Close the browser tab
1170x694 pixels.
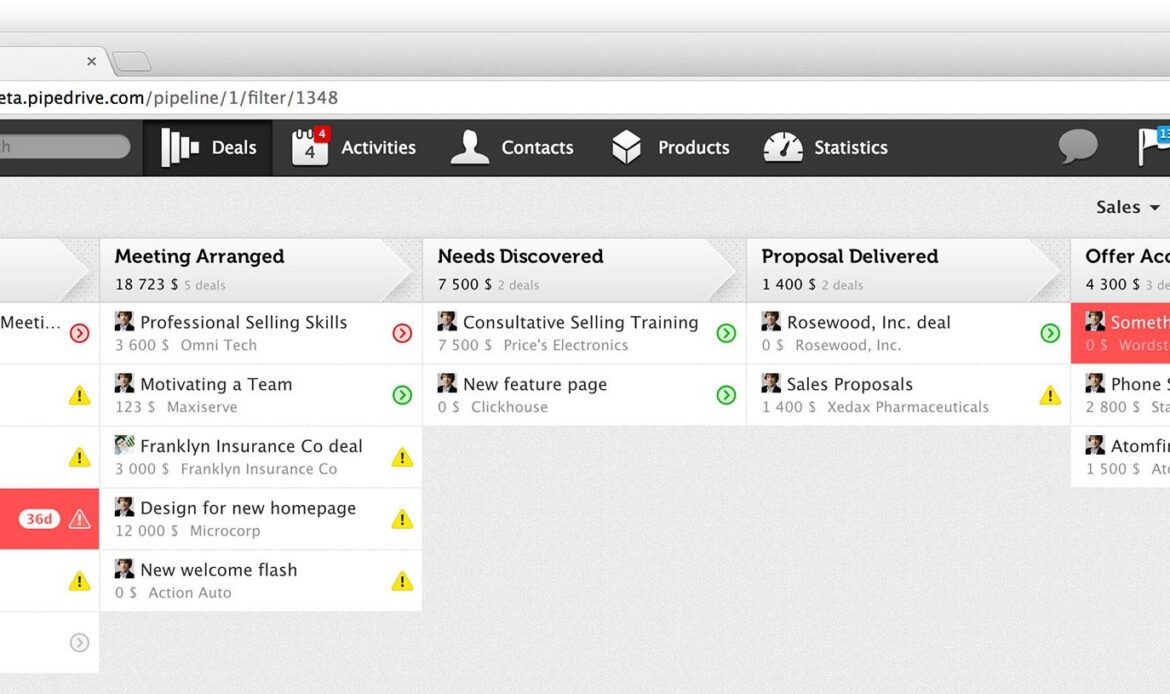coord(91,61)
